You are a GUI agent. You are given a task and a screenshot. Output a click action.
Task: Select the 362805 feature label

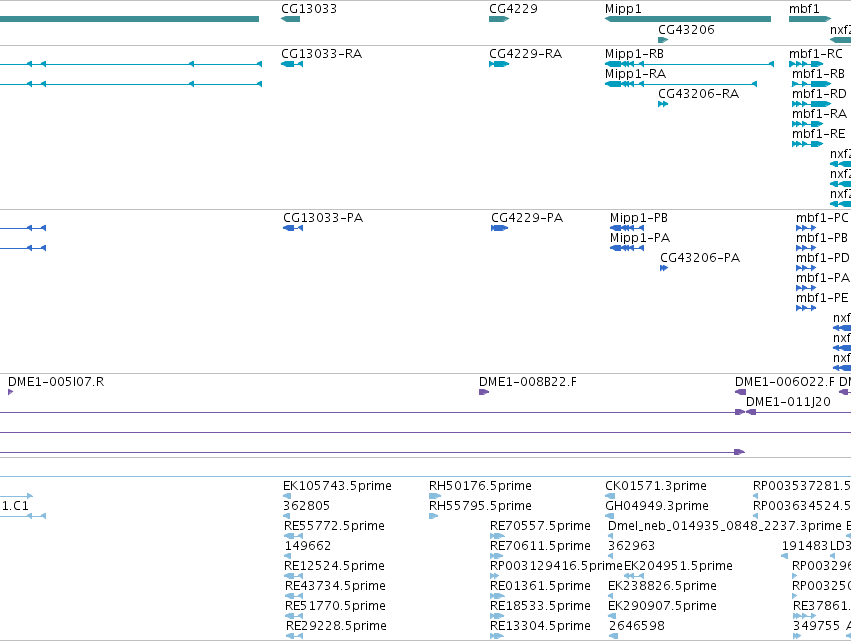coord(306,506)
